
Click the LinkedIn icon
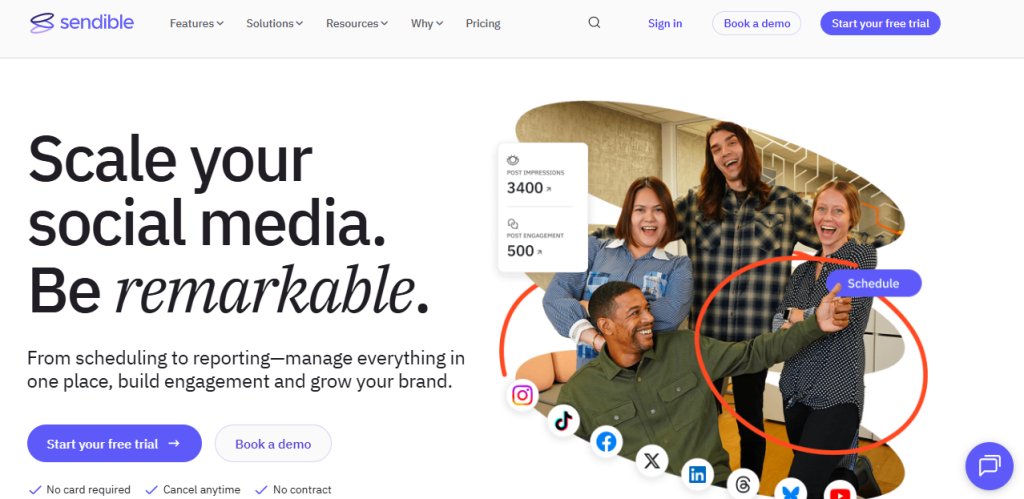click(x=697, y=475)
